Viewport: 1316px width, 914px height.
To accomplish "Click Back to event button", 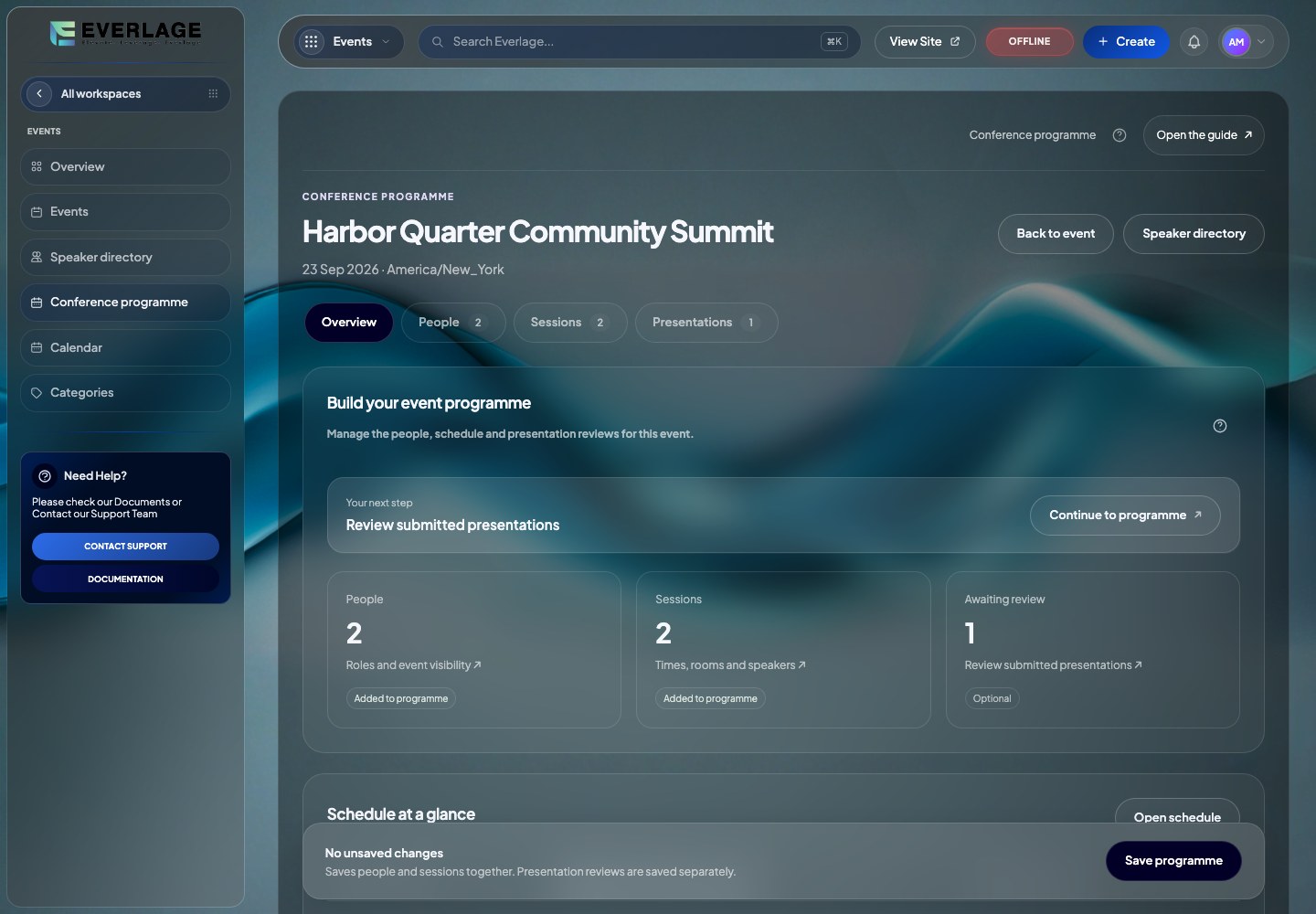I will 1056,234.
